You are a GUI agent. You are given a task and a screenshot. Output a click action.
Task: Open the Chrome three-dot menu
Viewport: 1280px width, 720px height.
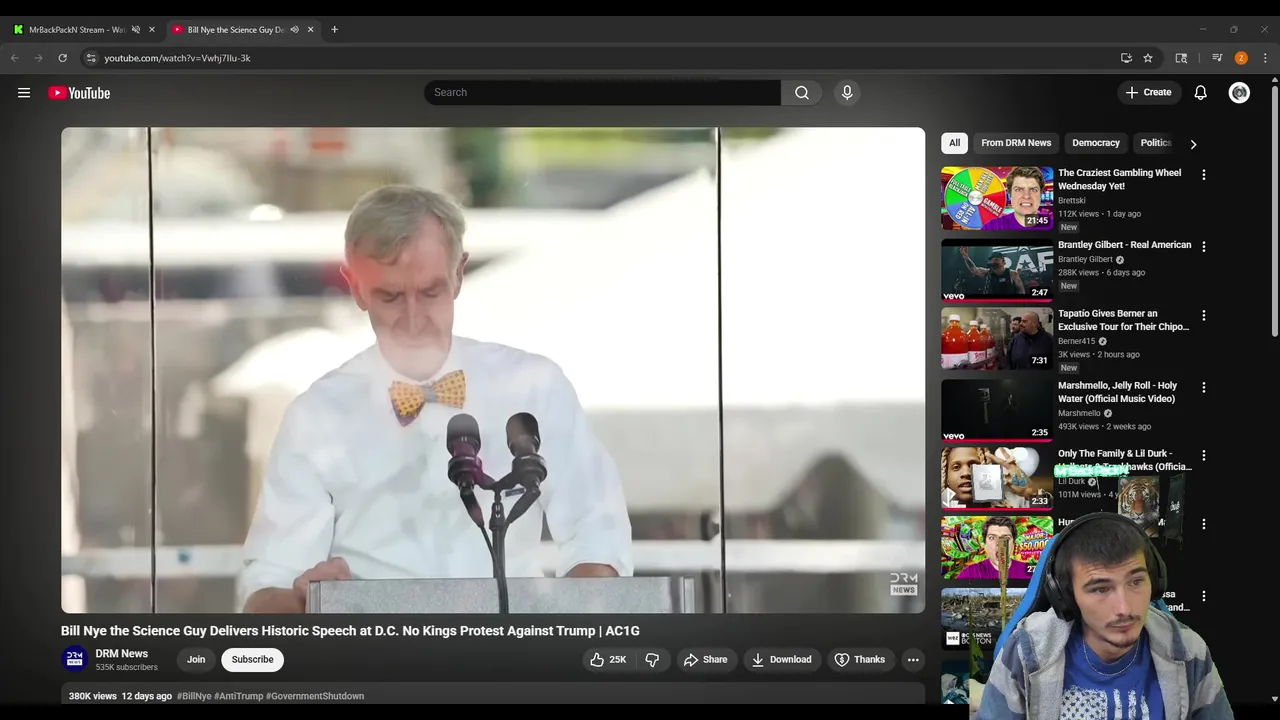pyautogui.click(x=1265, y=58)
